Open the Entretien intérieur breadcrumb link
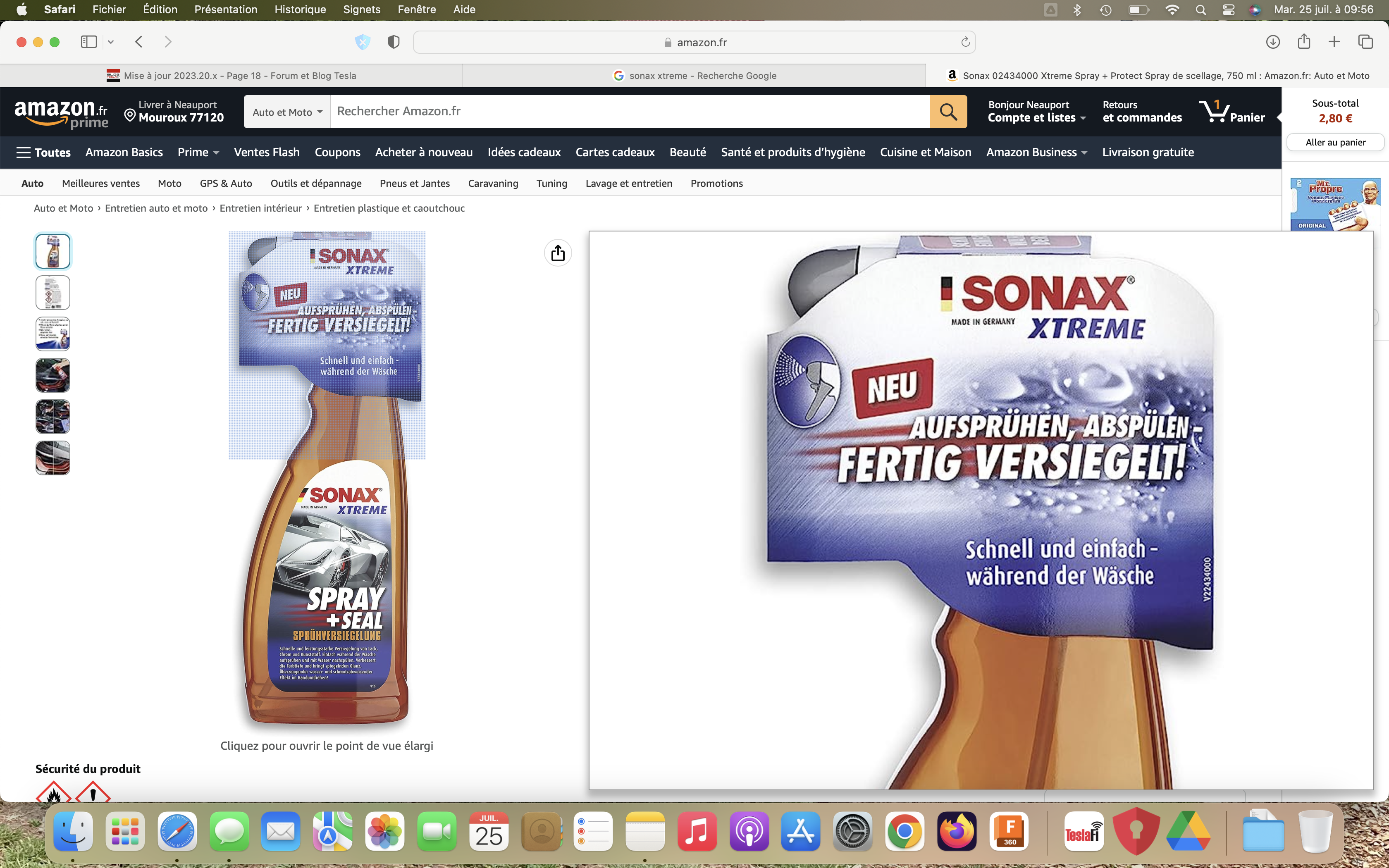Image resolution: width=1389 pixels, height=868 pixels. tap(260, 208)
